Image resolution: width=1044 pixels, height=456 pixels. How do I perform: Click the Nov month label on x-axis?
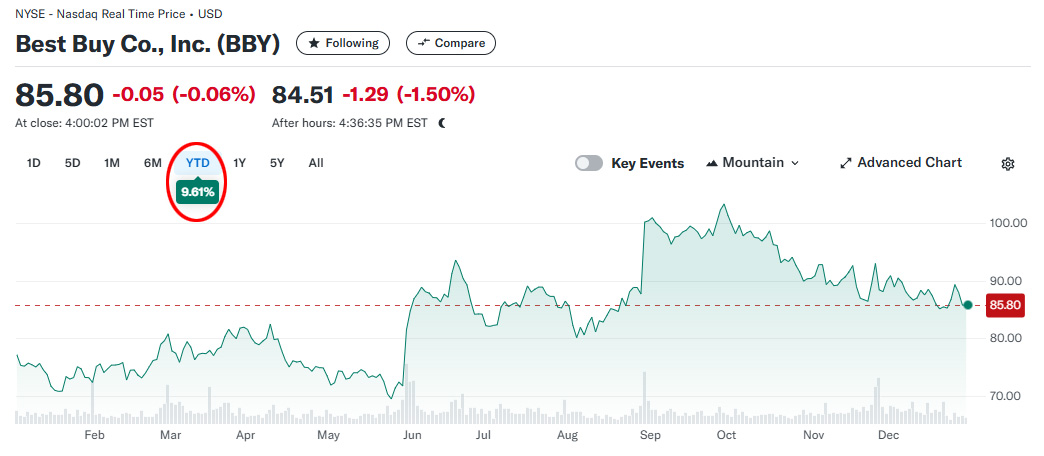814,435
